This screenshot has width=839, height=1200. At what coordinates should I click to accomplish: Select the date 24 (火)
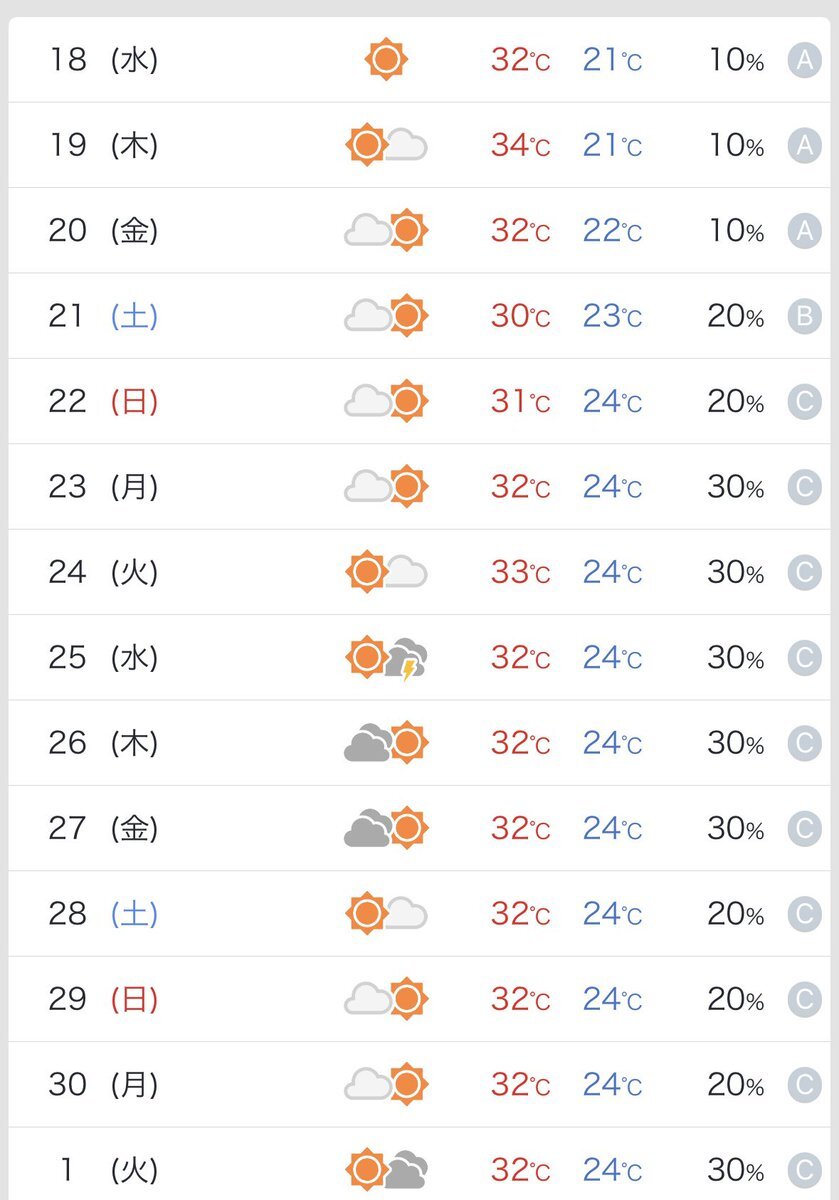(x=103, y=572)
